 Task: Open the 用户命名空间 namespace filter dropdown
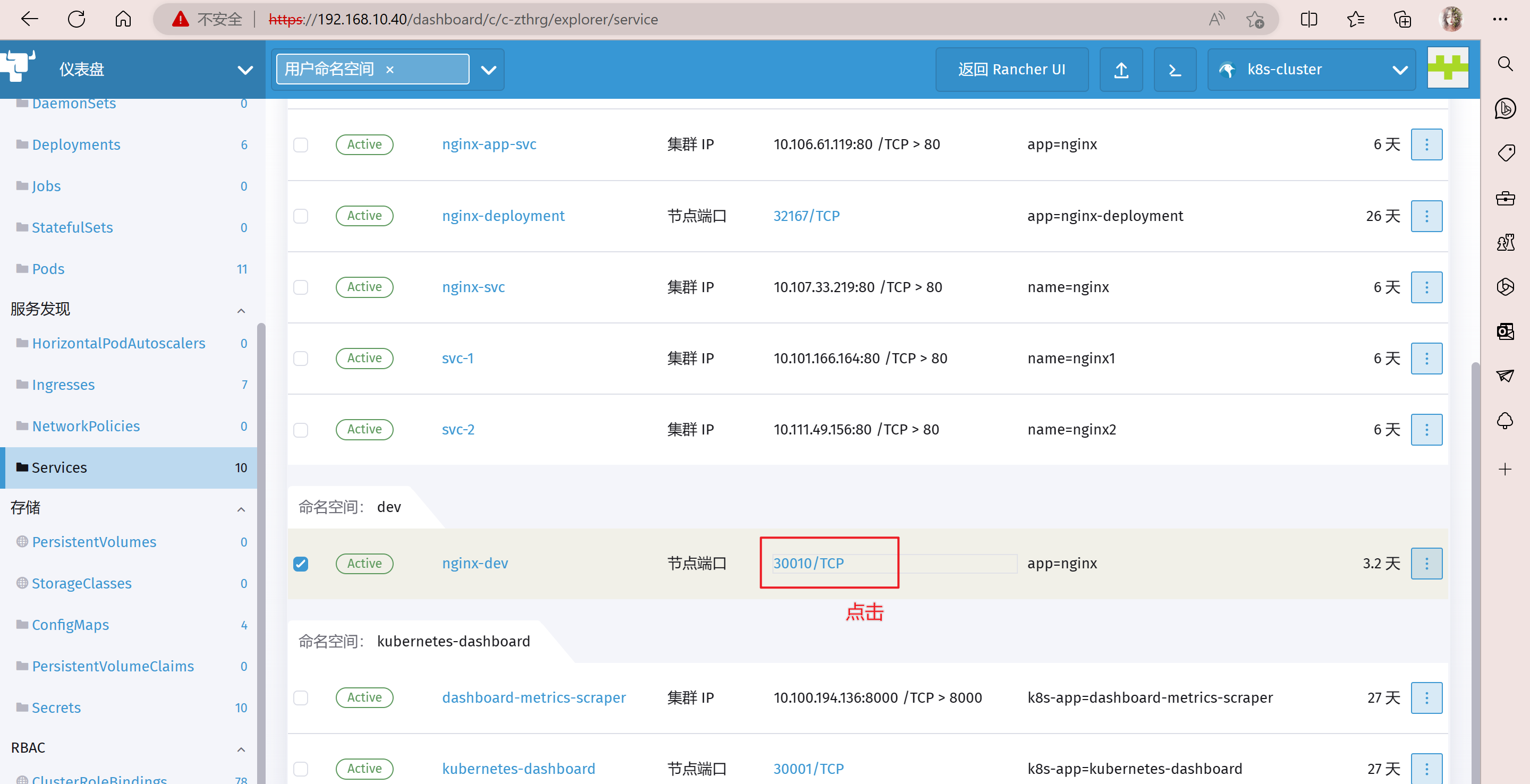click(x=490, y=68)
